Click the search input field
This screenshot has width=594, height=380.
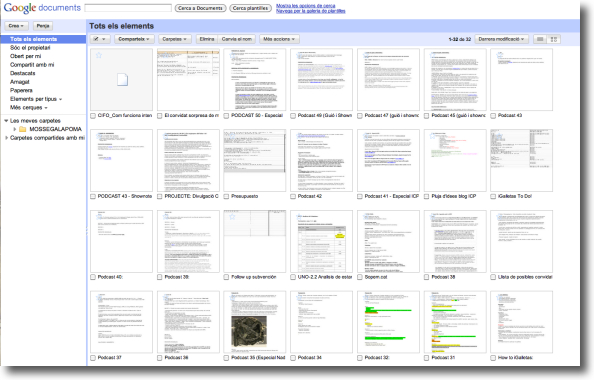128,8
